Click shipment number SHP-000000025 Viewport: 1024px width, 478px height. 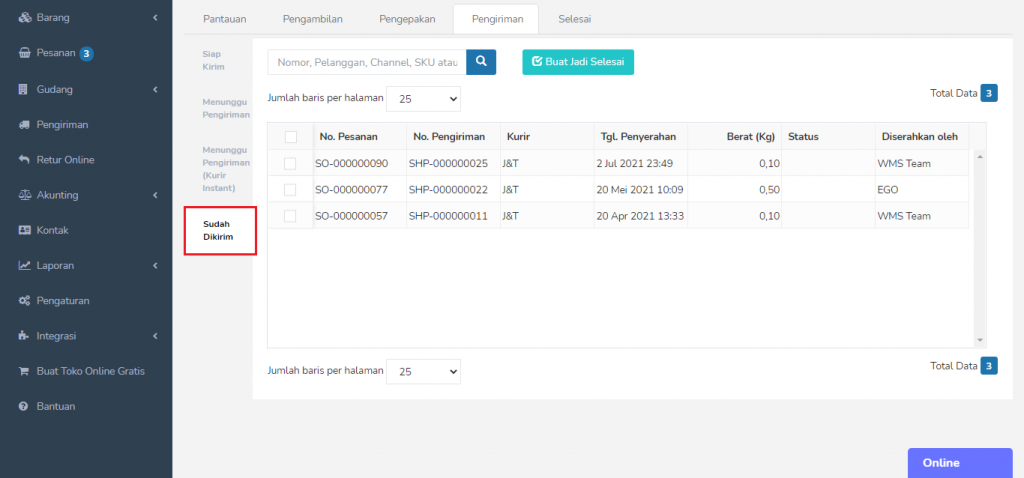click(448, 163)
